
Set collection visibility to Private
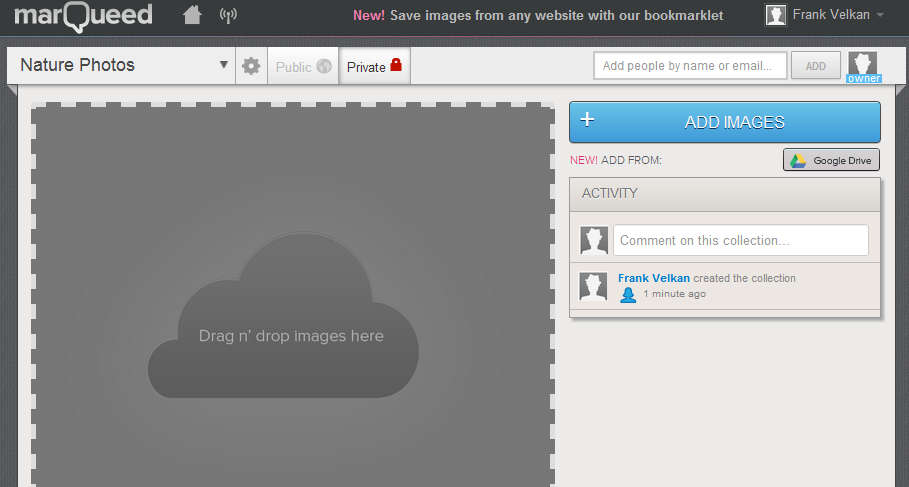point(374,67)
